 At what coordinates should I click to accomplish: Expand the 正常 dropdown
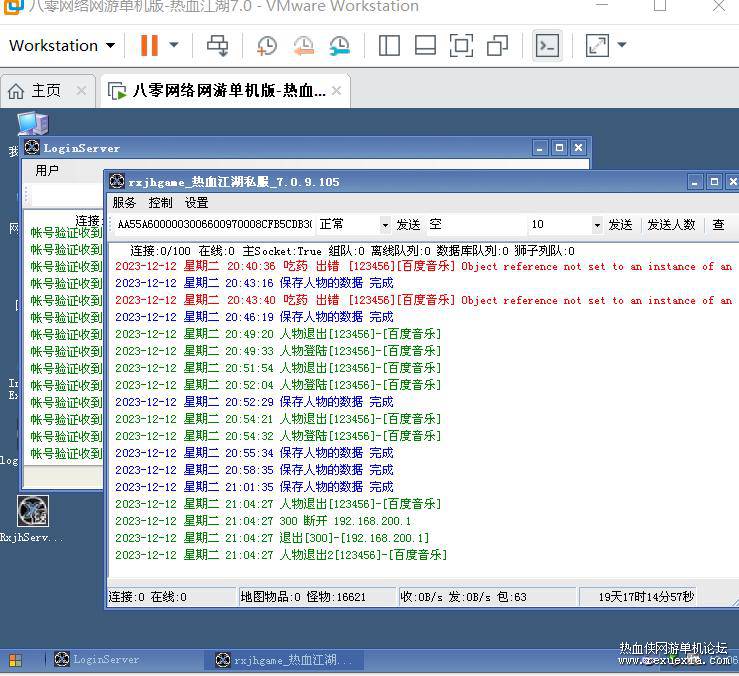(385, 225)
